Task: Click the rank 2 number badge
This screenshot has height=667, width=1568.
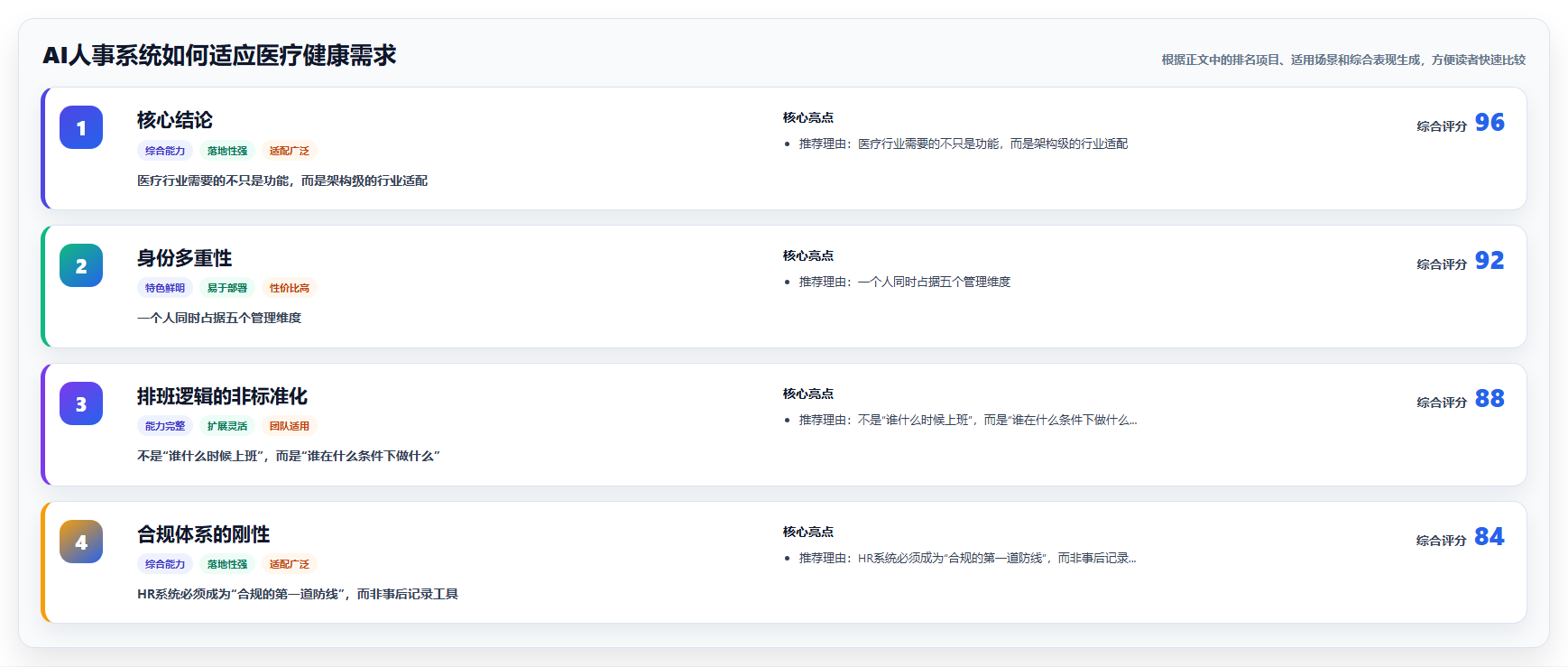Action: coord(81,265)
